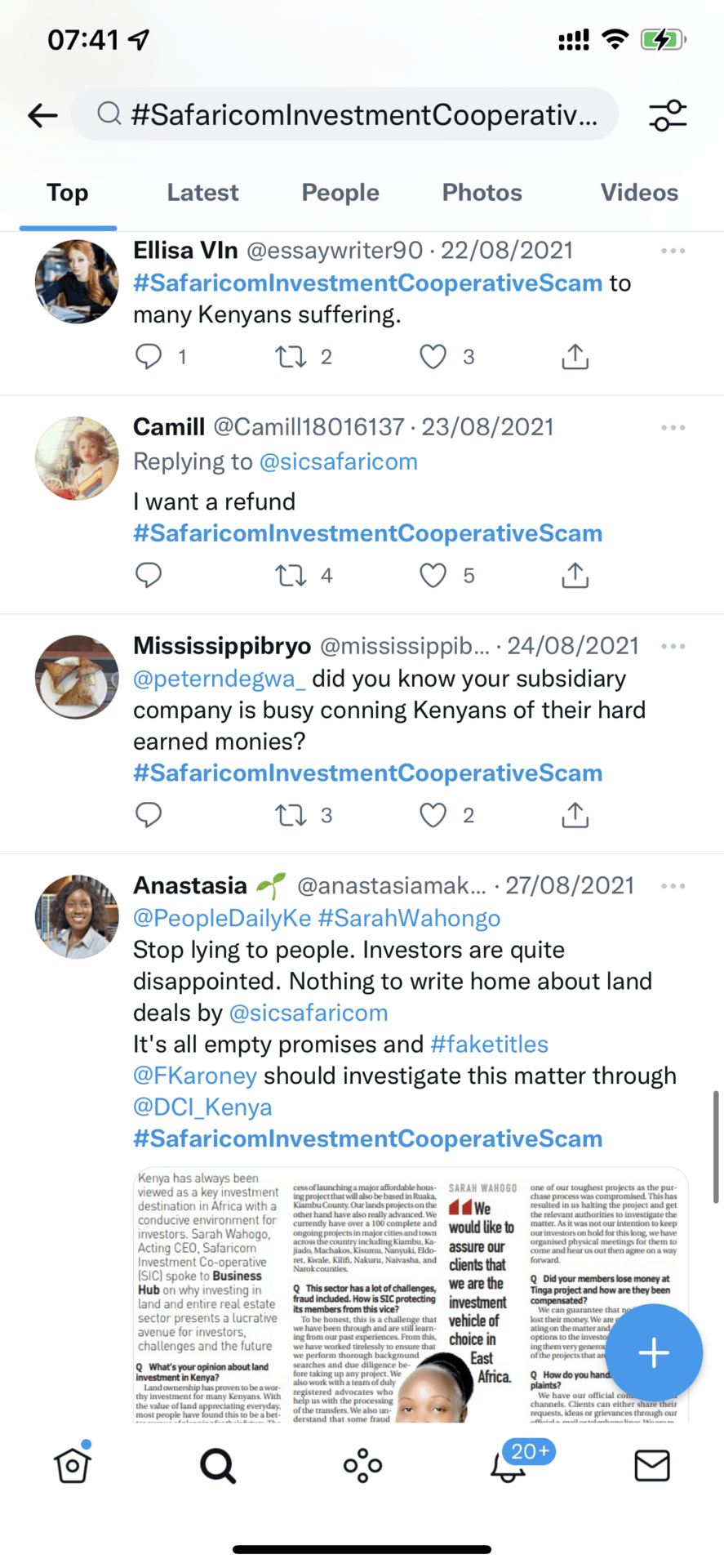The width and height of the screenshot is (724, 1568).
Task: Open Spaces icon in bottom bar
Action: pyautogui.click(x=362, y=1466)
